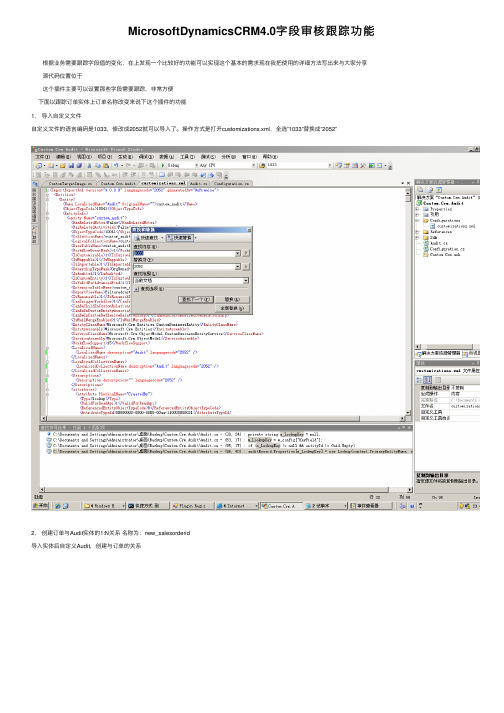The width and height of the screenshot is (504, 713).
Task: Click the Paste toolbar icon
Action: point(106,166)
